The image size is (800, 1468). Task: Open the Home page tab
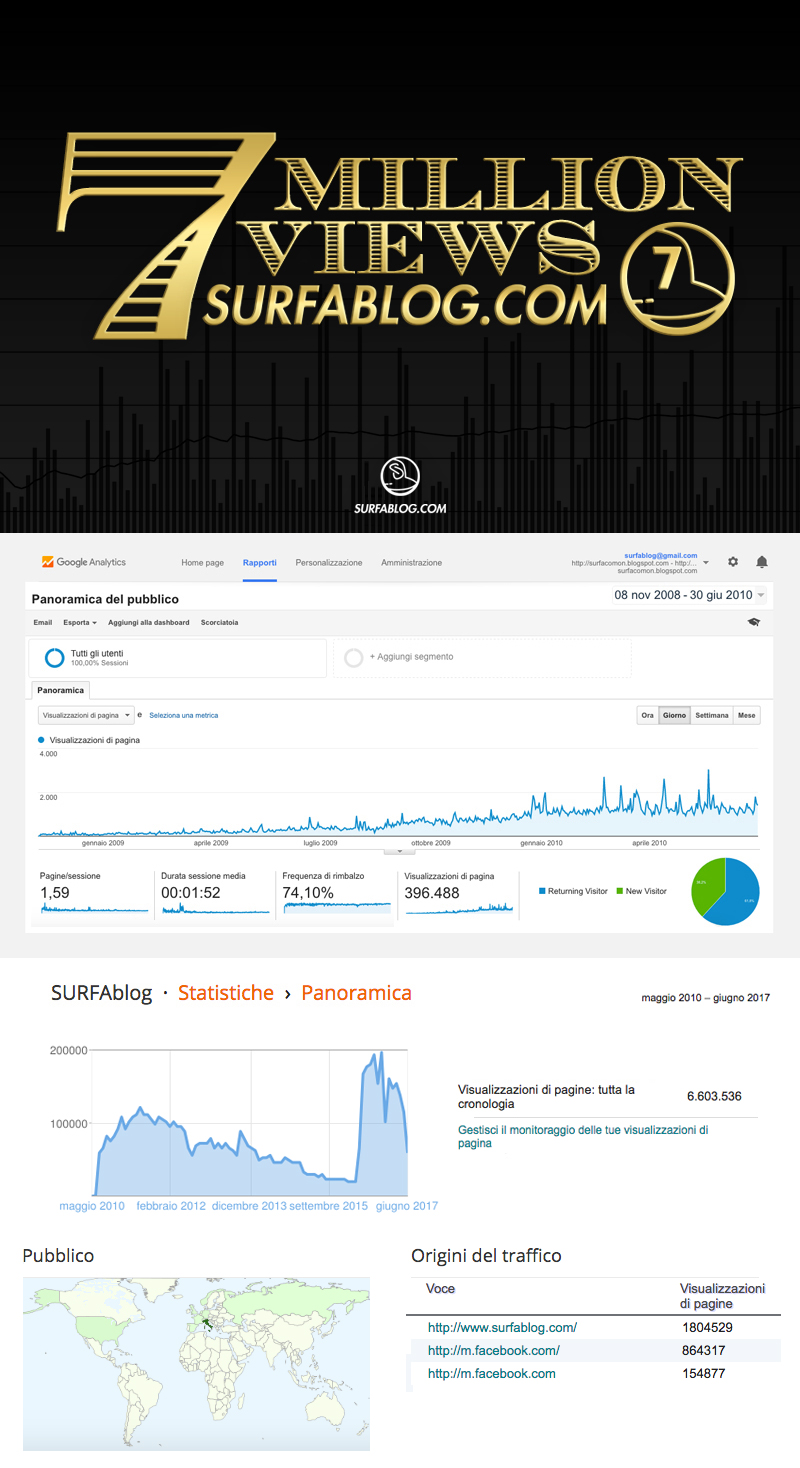pyautogui.click(x=202, y=563)
